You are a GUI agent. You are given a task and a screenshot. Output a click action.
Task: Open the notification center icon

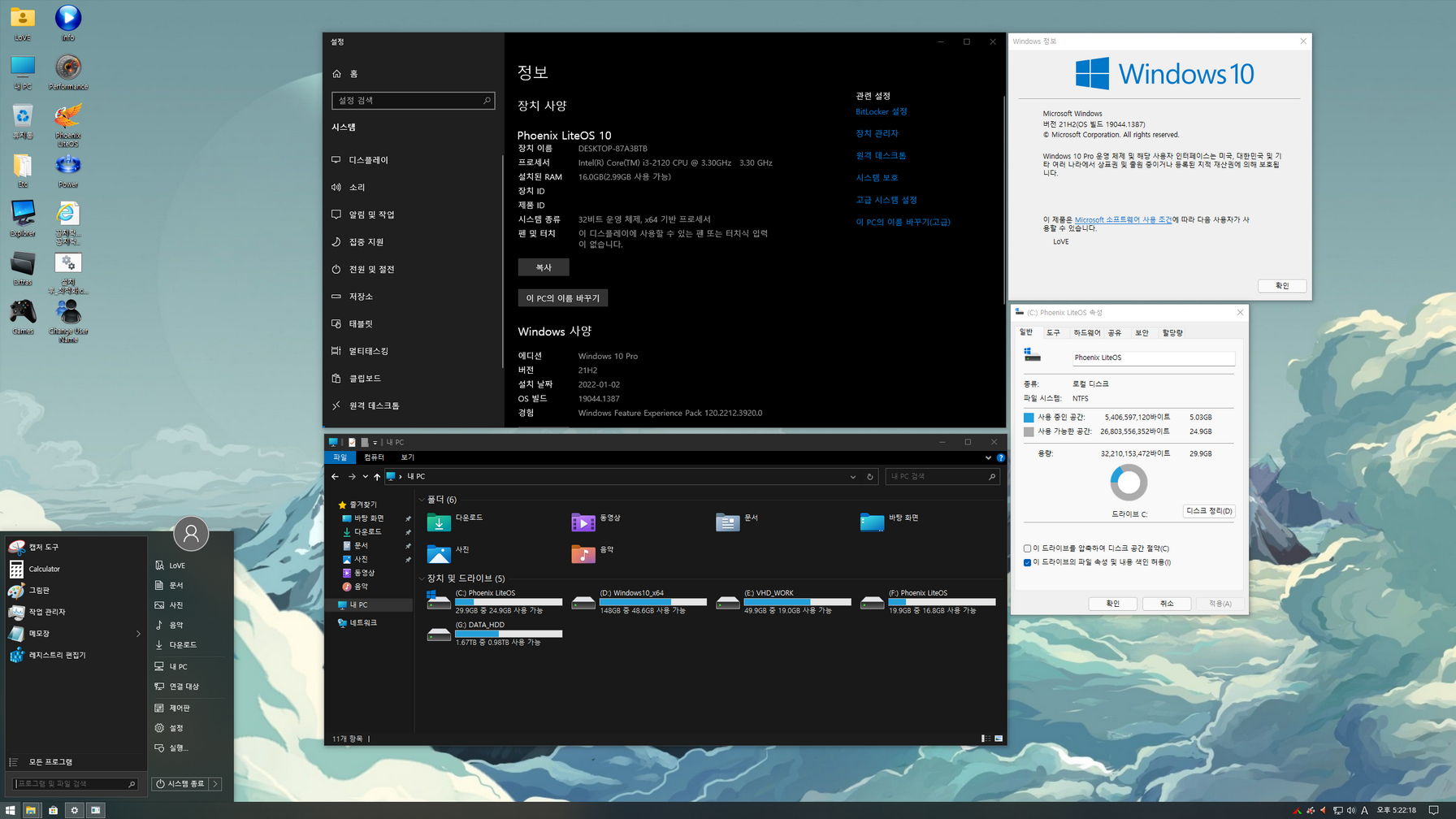[1434, 810]
